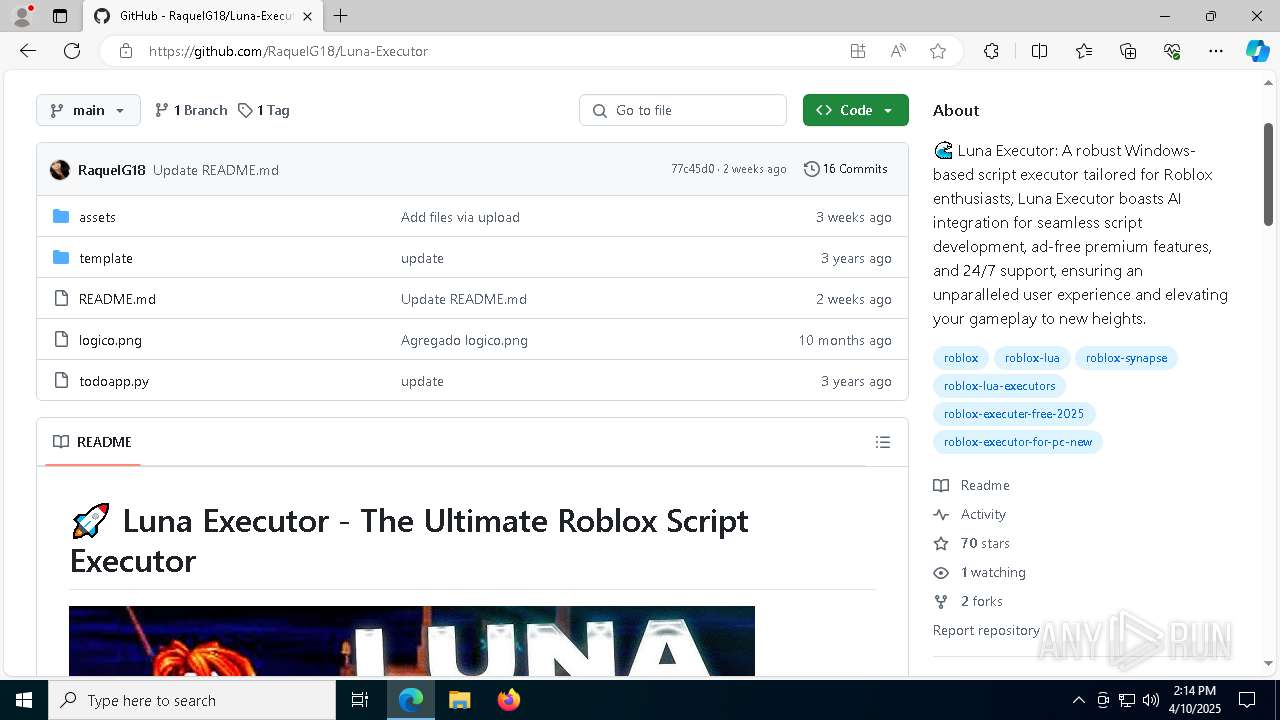Launch Firefox from taskbar
The height and width of the screenshot is (720, 1280).
[509, 700]
